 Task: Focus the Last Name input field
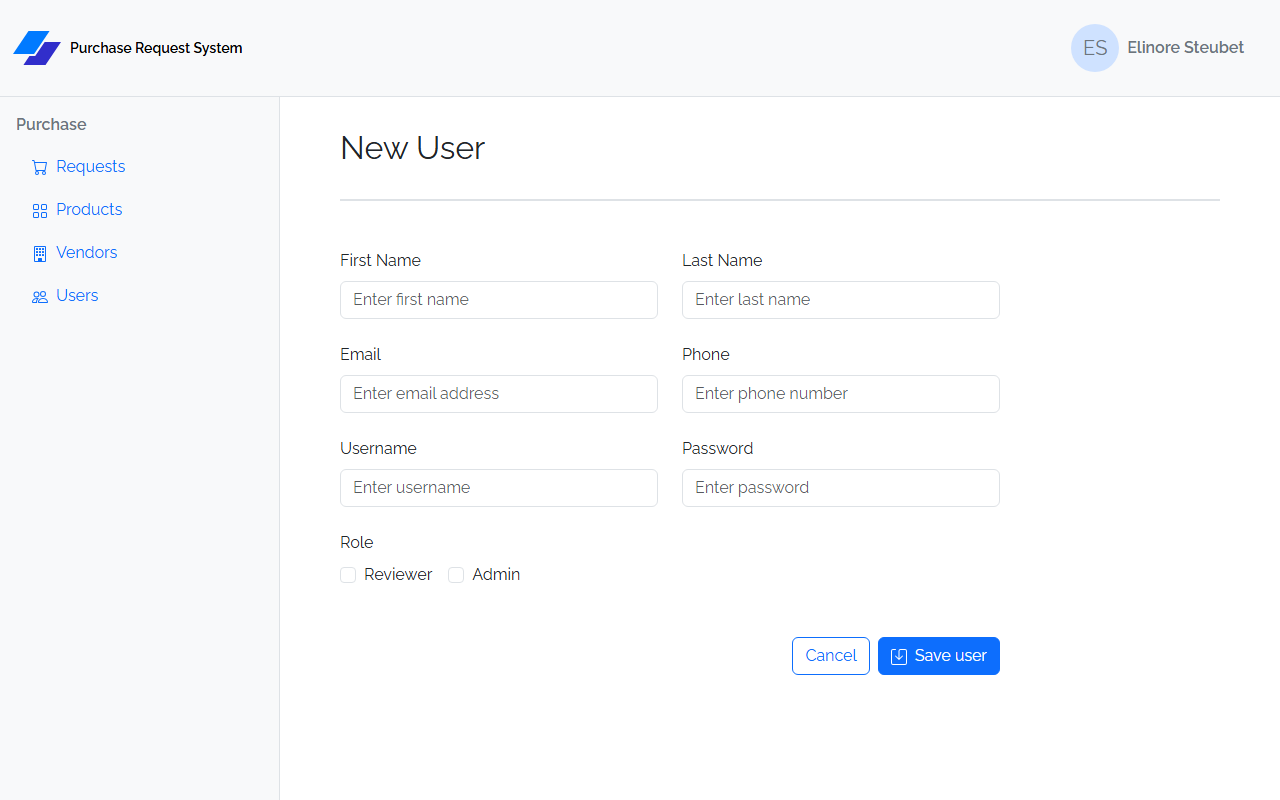click(x=841, y=300)
